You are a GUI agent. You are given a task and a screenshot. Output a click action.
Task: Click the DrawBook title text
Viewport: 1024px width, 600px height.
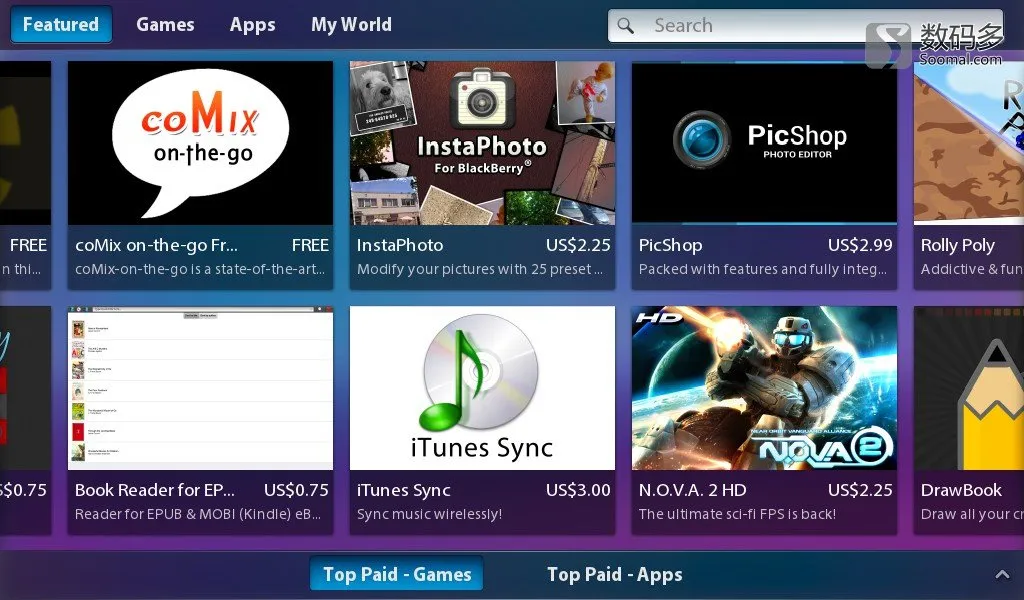pos(961,490)
